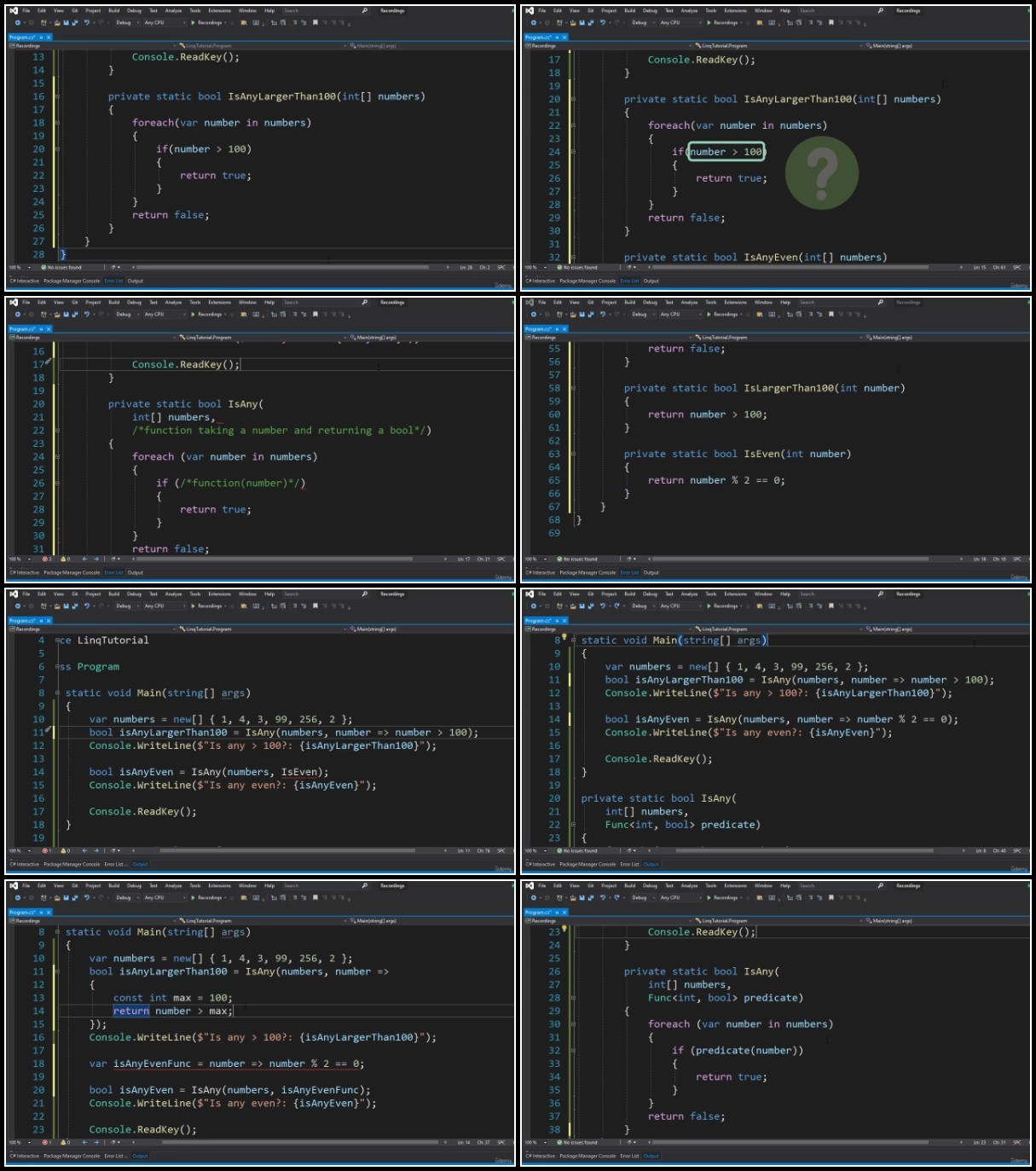Click Save icon in frame with 'const int max'
Screen dimensions: 1036x1171
coord(66,898)
